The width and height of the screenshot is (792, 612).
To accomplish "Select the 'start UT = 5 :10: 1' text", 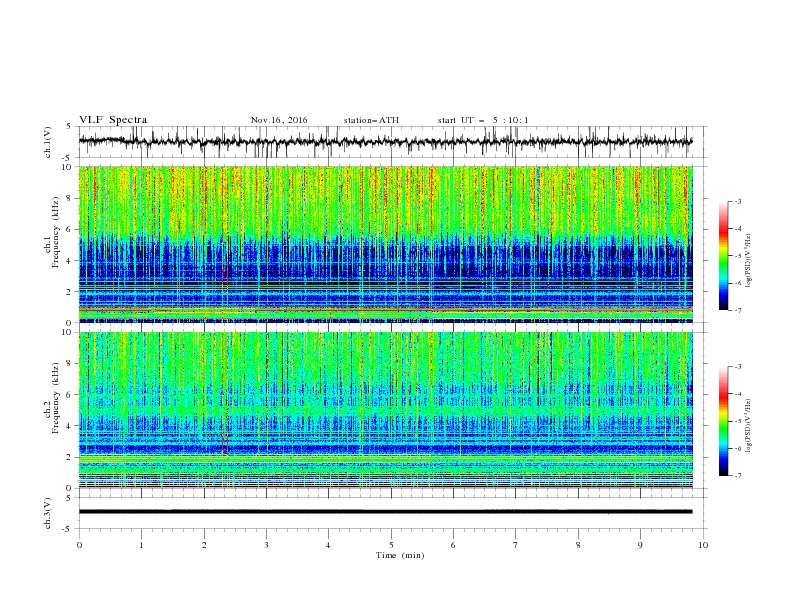I will point(483,120).
